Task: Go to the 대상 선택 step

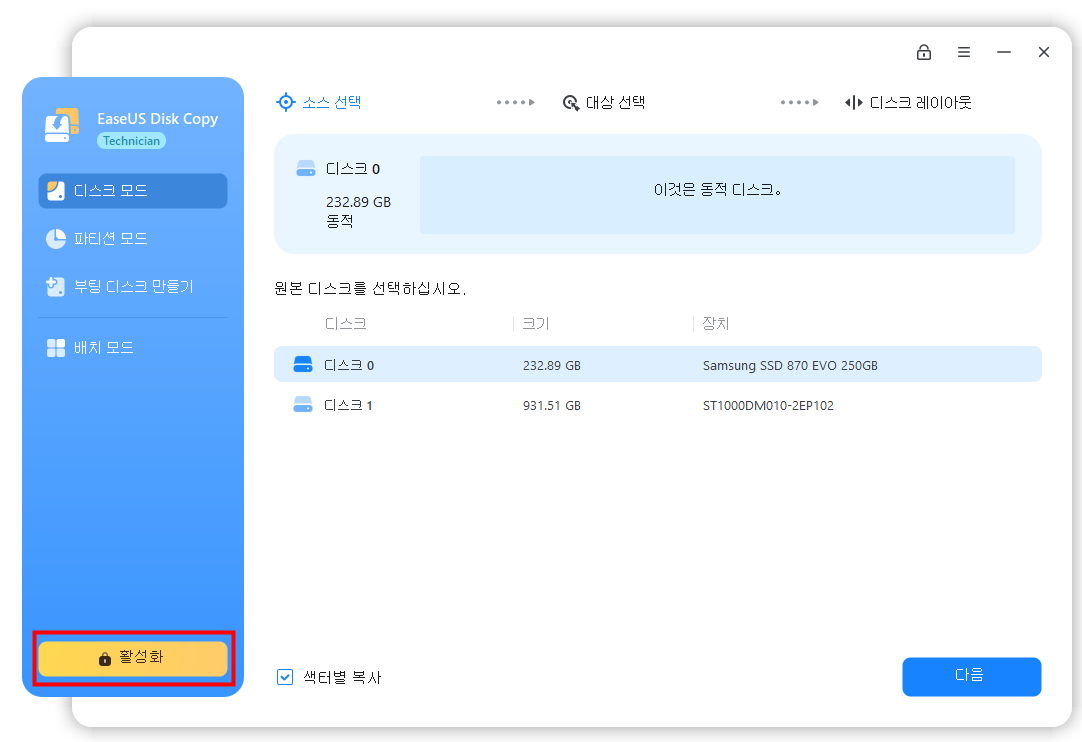Action: (x=615, y=102)
